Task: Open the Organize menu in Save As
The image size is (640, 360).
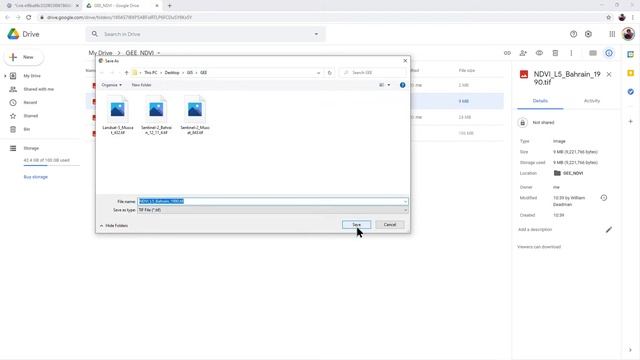Action: click(x=111, y=85)
